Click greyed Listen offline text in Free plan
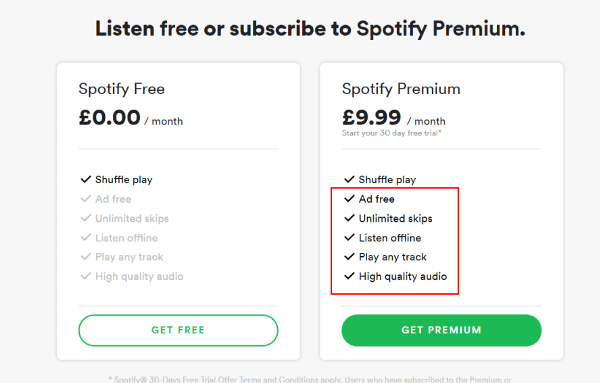 126,238
